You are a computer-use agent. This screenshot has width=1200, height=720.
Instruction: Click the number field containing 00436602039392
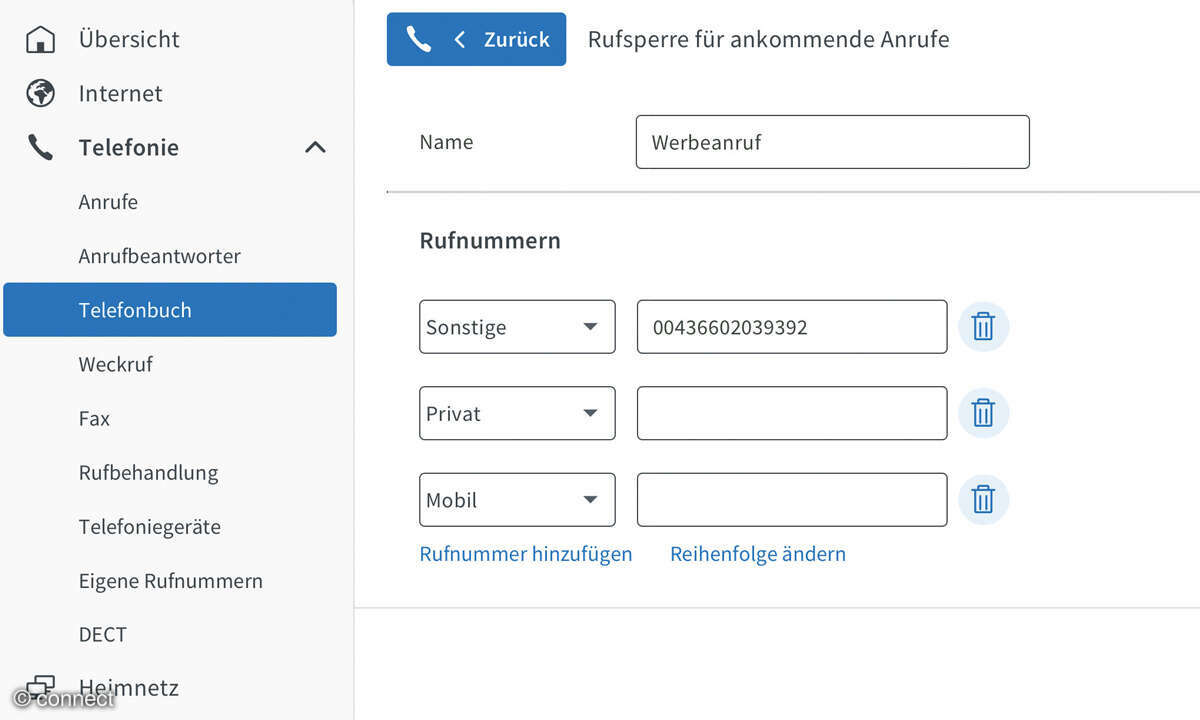point(792,327)
